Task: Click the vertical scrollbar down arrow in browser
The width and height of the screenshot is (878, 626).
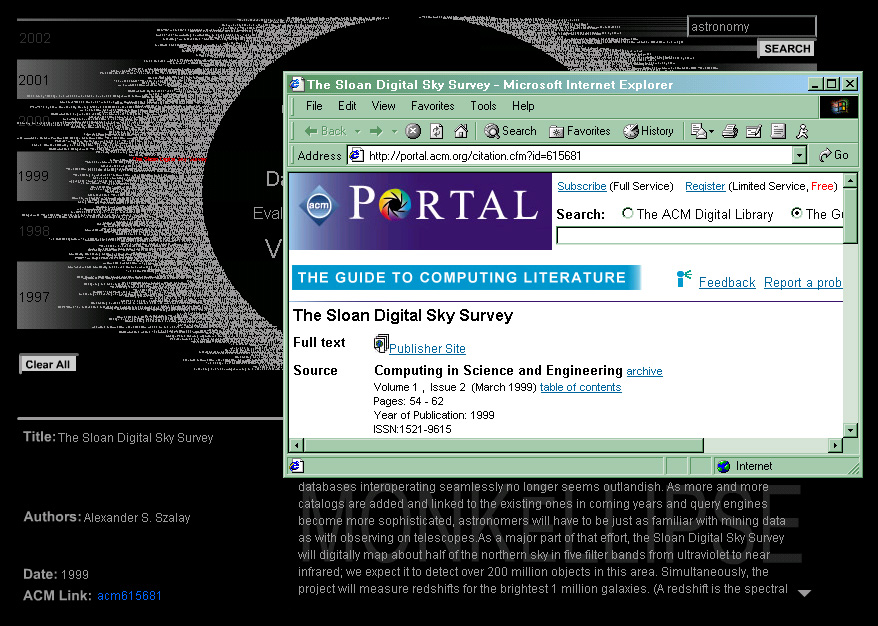Action: tap(850, 430)
